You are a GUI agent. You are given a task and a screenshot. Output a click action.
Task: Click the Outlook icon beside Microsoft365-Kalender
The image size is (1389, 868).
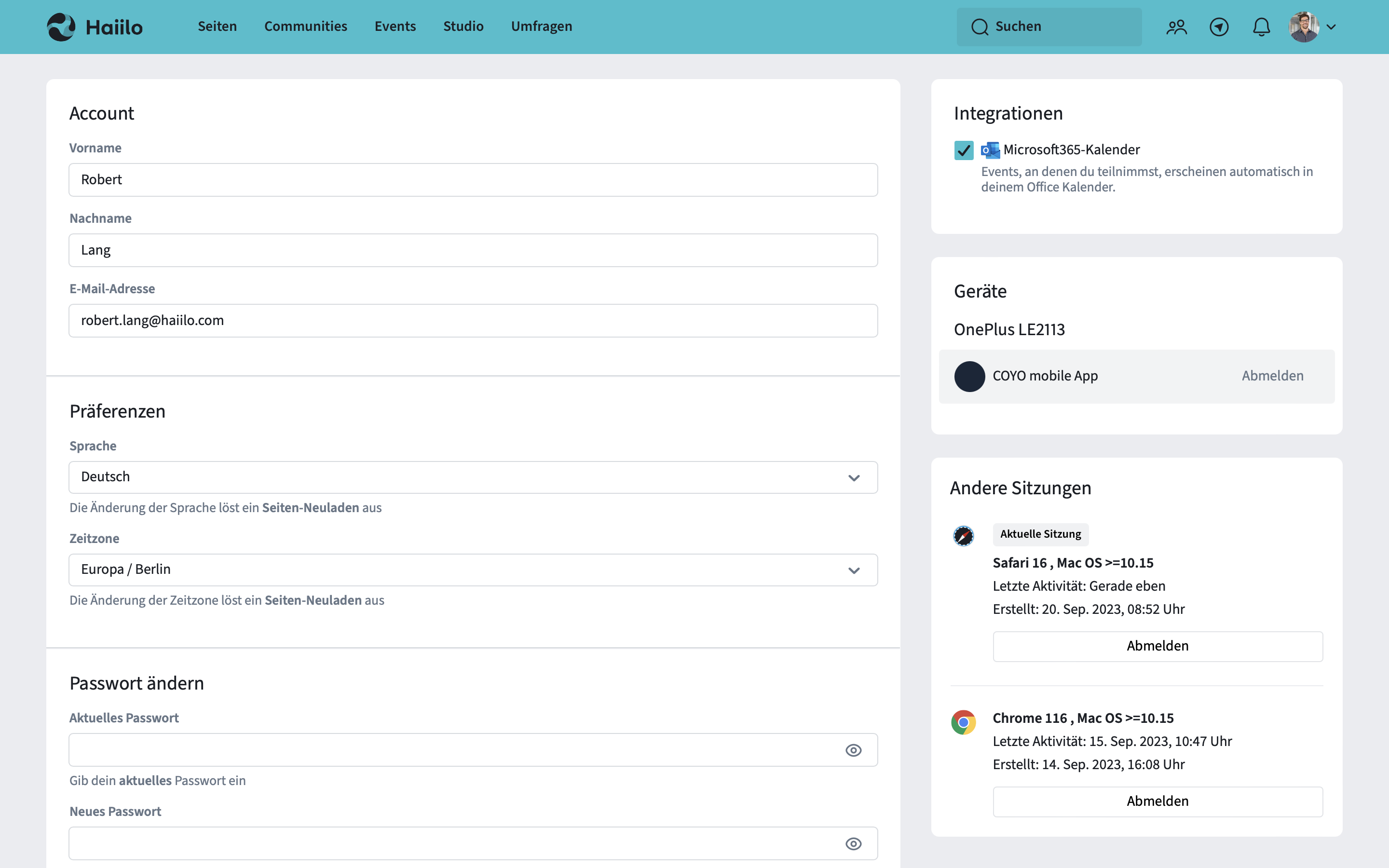[990, 150]
